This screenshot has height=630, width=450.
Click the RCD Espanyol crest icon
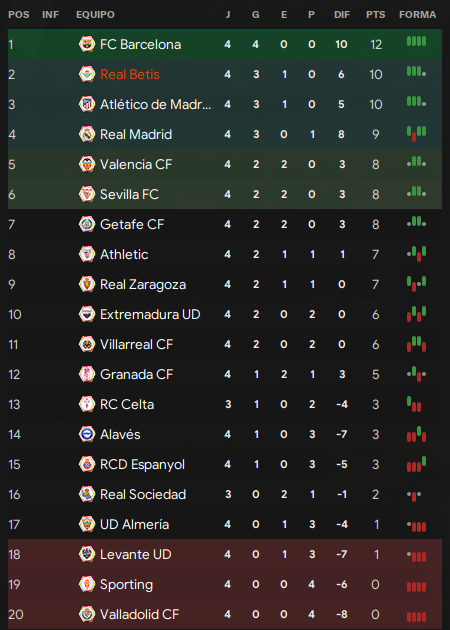[x=87, y=464]
